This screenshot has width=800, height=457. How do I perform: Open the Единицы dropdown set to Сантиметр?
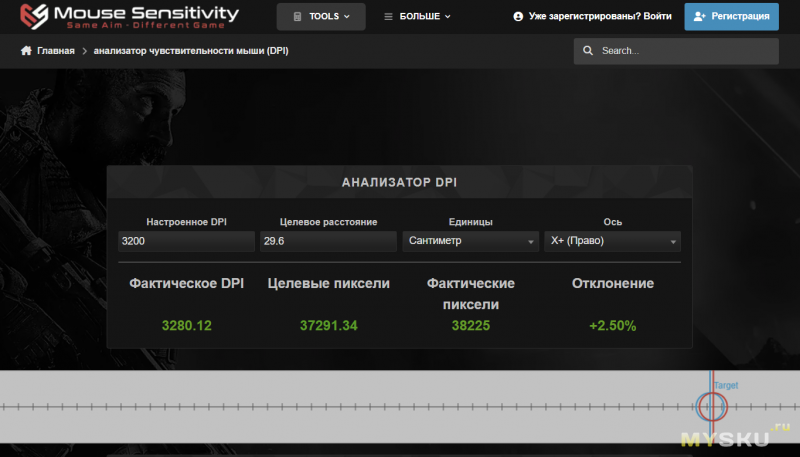tap(471, 241)
